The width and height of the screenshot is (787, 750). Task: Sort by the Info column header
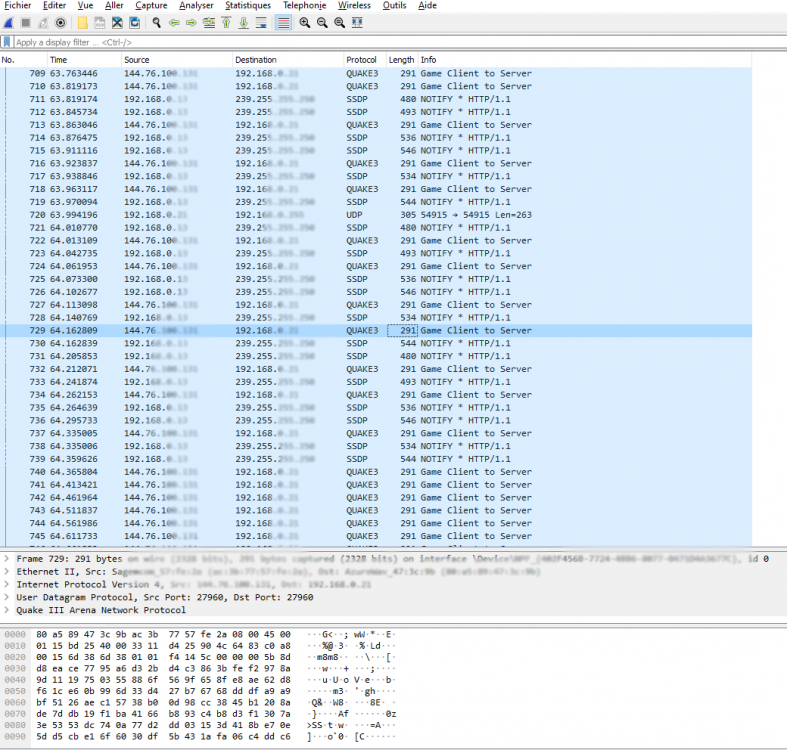[x=584, y=60]
